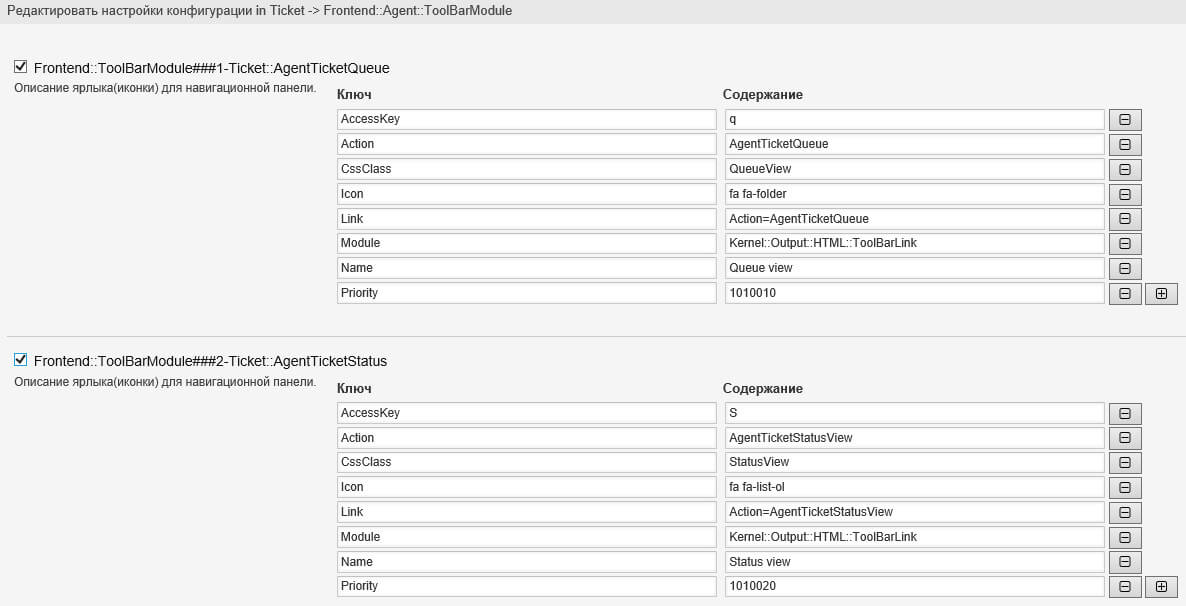The image size is (1186, 606).
Task: Remove the Name Queue view row
Action: tap(1125, 269)
